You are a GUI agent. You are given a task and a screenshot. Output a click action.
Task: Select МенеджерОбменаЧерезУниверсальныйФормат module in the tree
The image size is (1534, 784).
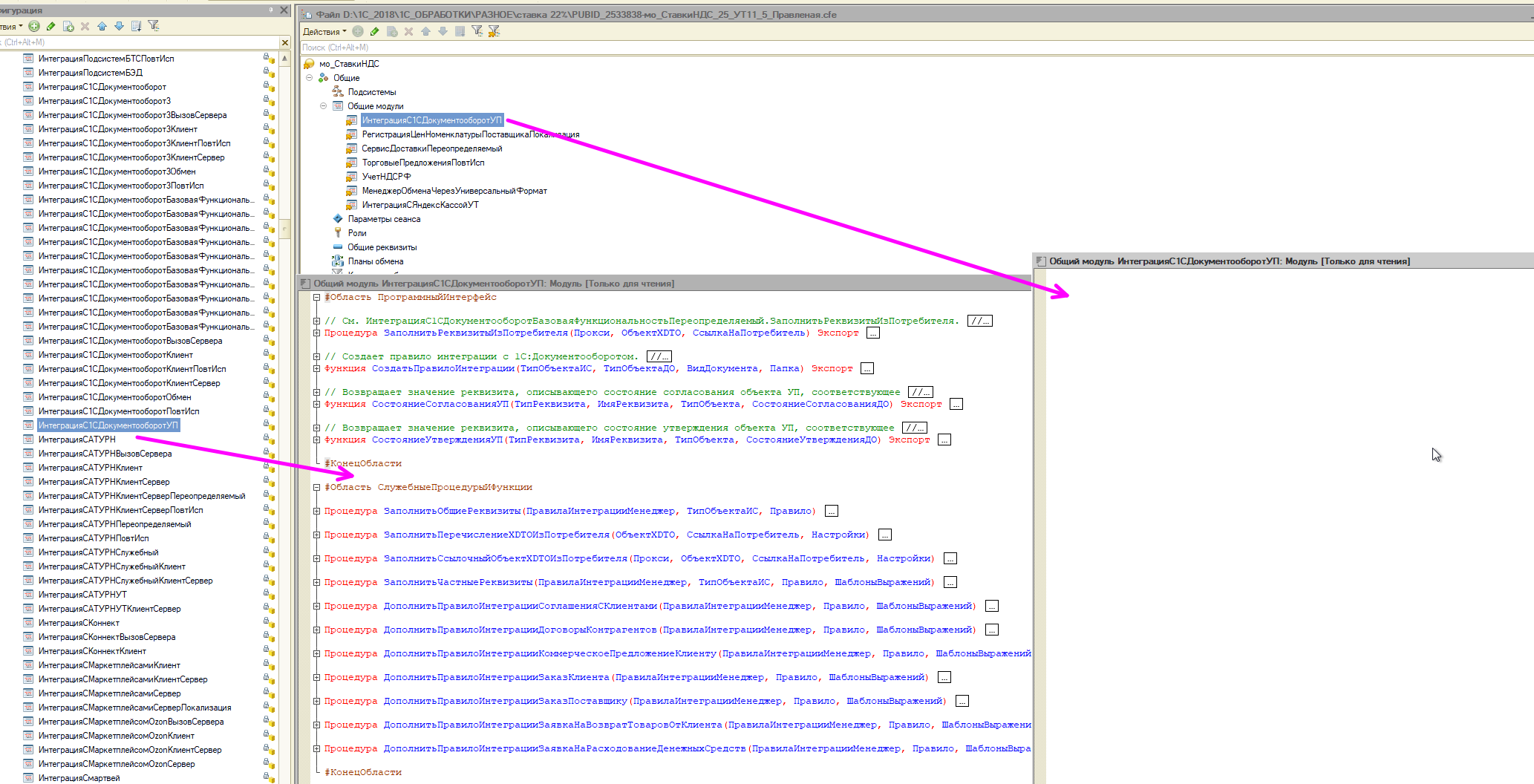pos(454,191)
